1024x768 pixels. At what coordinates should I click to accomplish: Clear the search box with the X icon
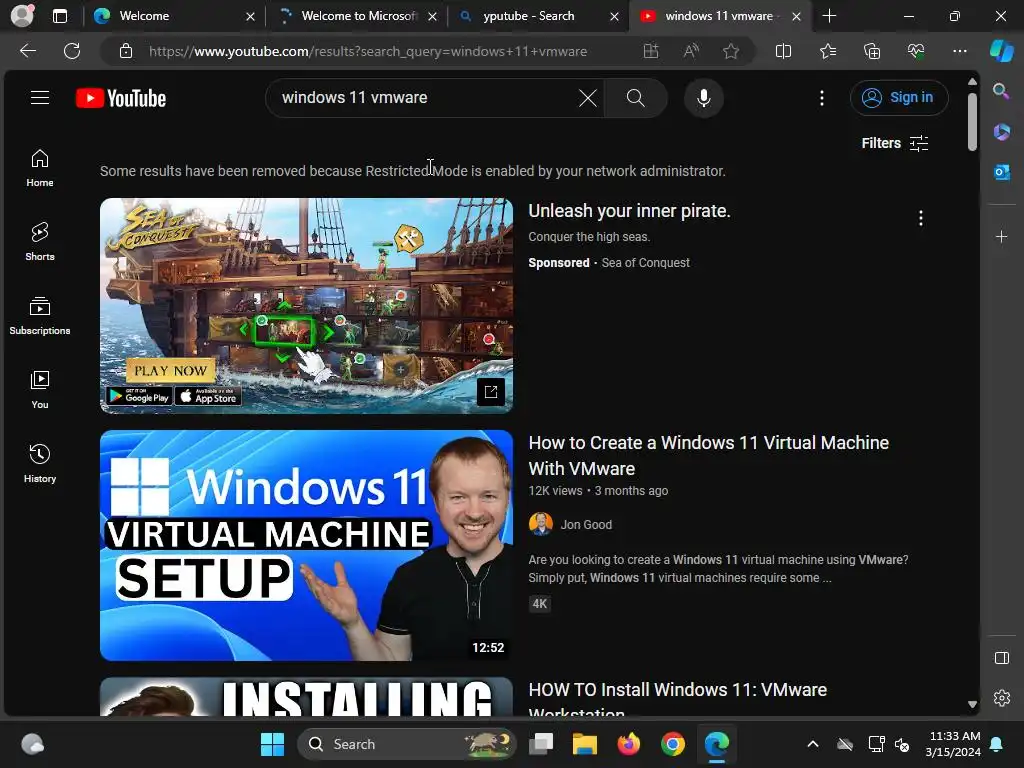click(x=588, y=98)
